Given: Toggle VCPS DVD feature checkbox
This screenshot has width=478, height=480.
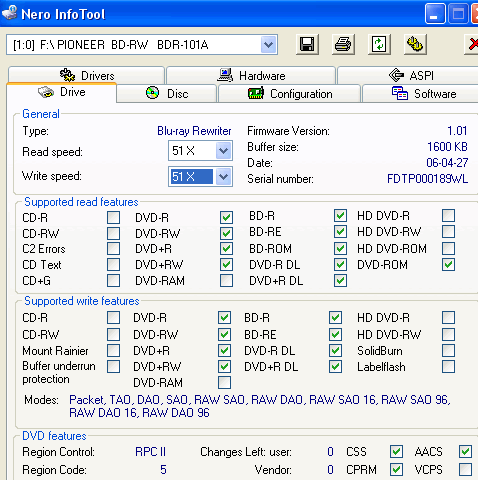Looking at the screenshot, I should (465, 470).
